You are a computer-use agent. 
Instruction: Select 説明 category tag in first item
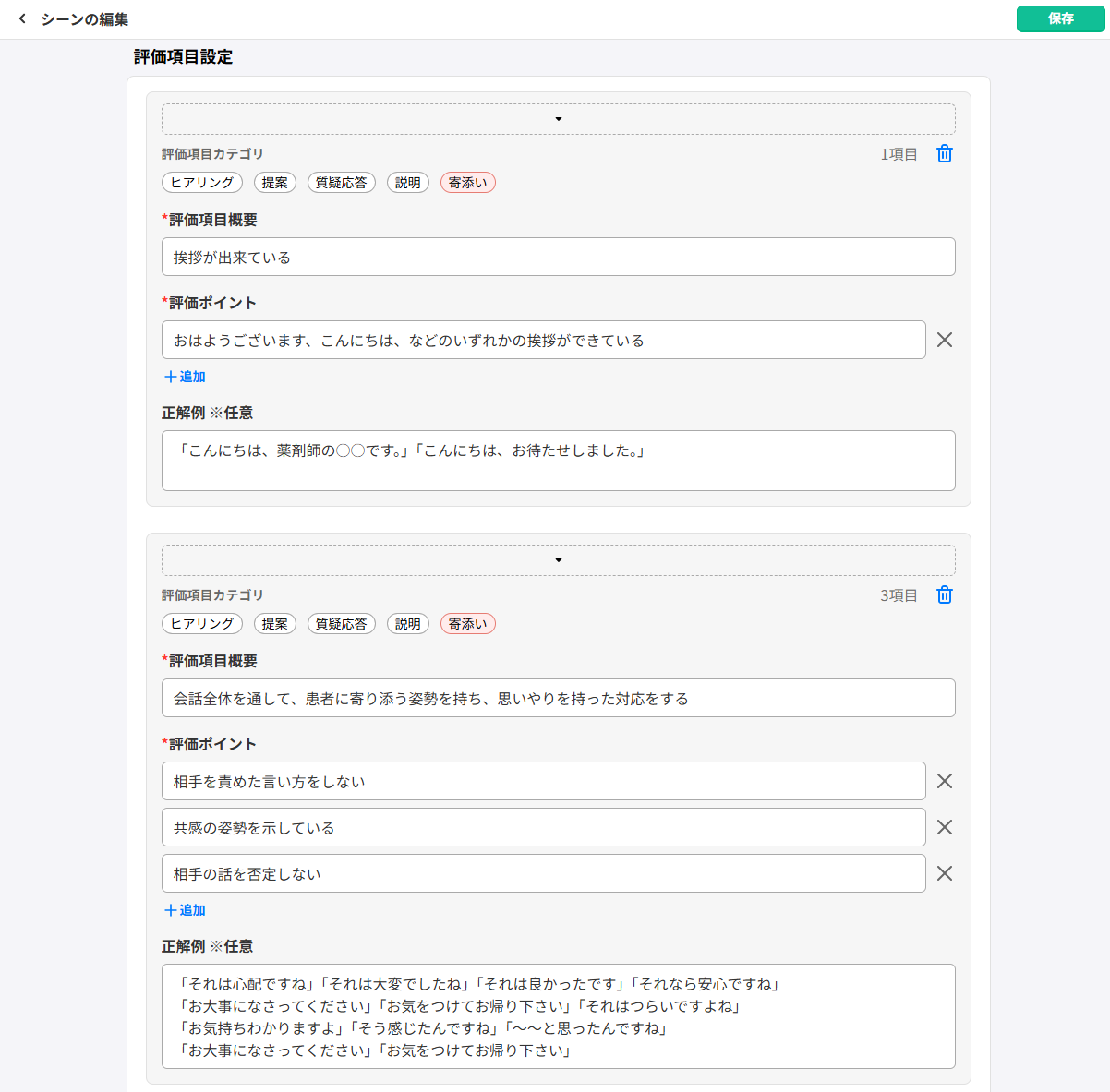pos(407,183)
